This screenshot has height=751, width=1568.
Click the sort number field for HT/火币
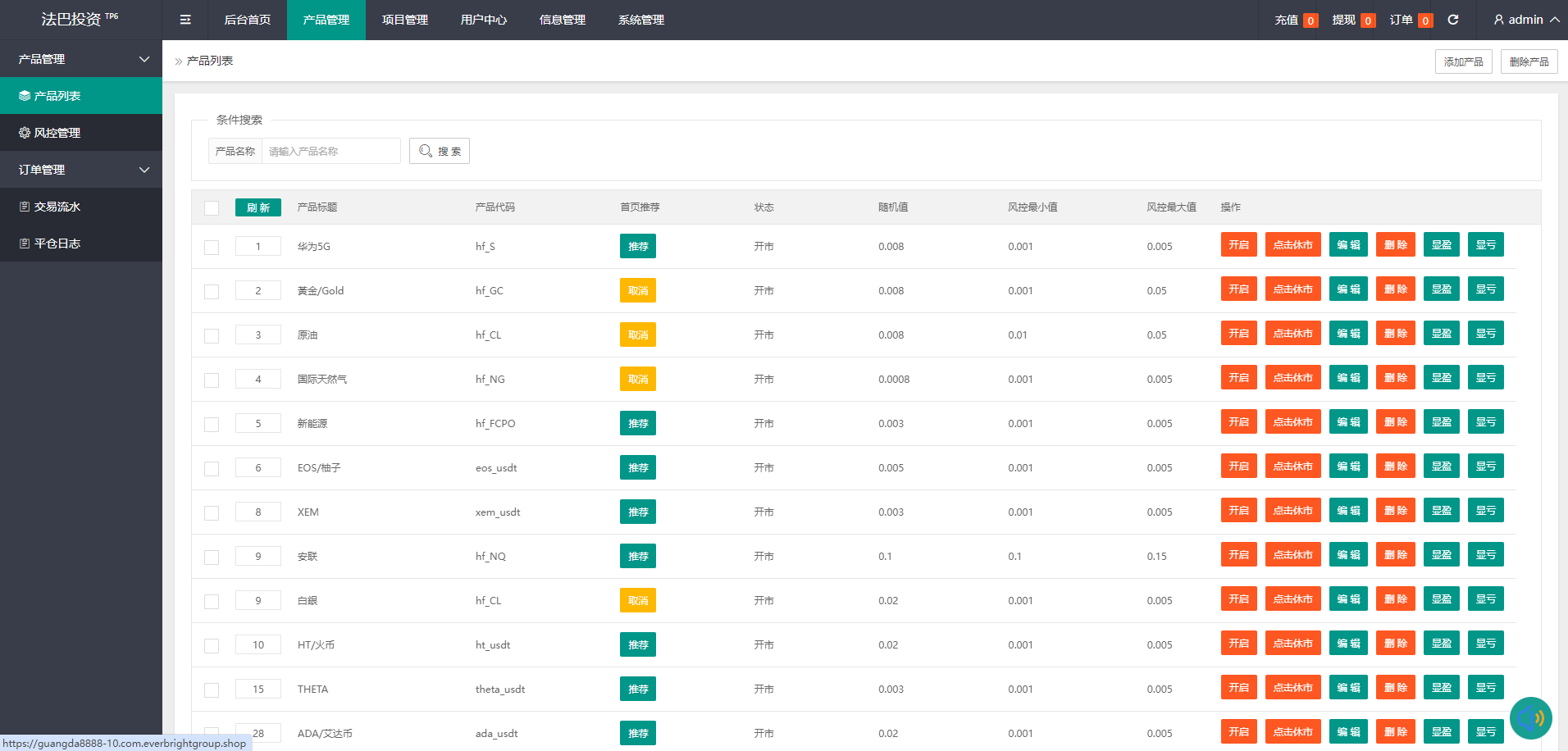click(x=258, y=644)
